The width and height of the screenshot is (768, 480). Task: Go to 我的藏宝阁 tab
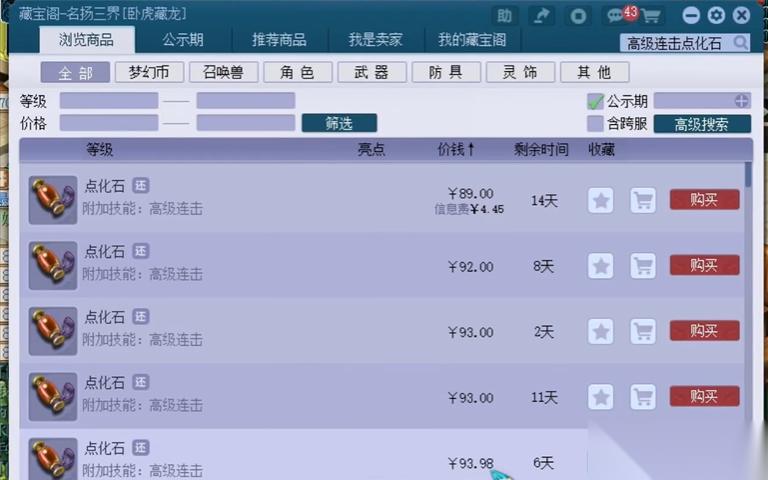pos(472,40)
